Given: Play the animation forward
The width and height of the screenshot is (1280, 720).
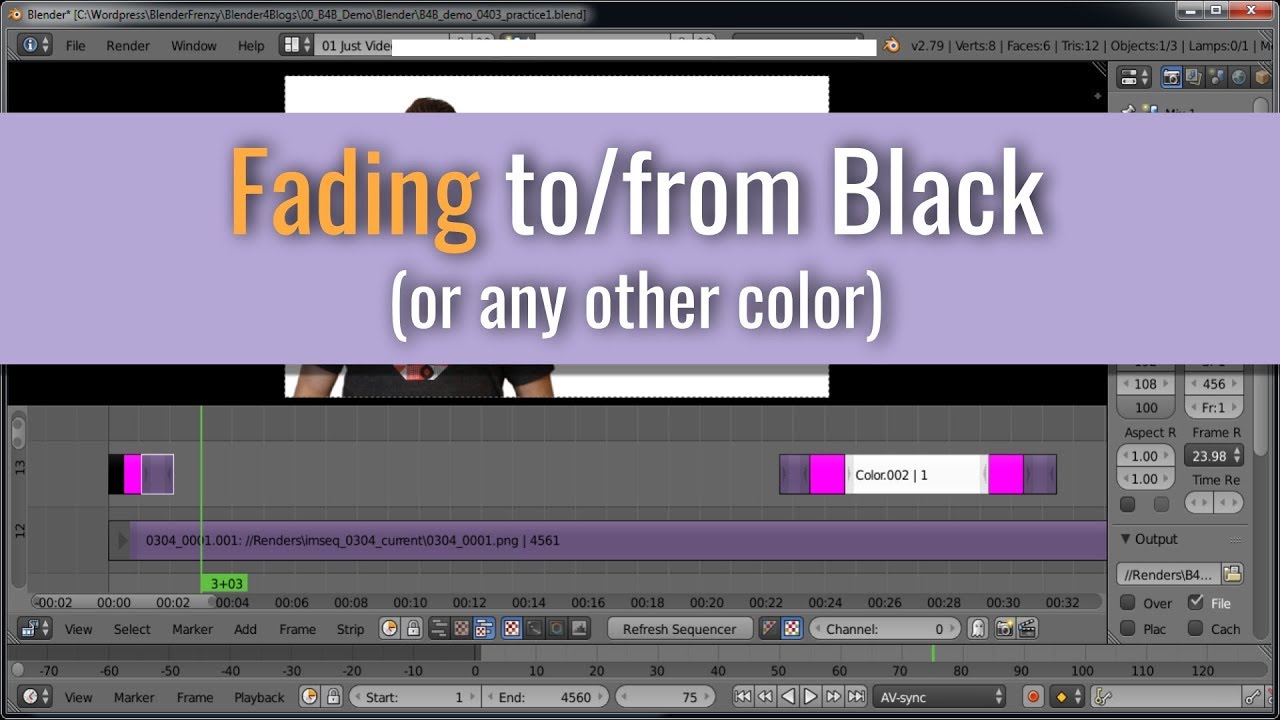Looking at the screenshot, I should pyautogui.click(x=811, y=697).
